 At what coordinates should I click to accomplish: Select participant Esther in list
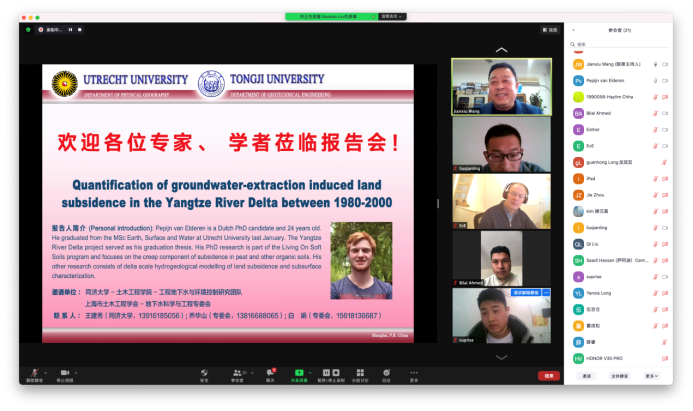tap(620, 129)
